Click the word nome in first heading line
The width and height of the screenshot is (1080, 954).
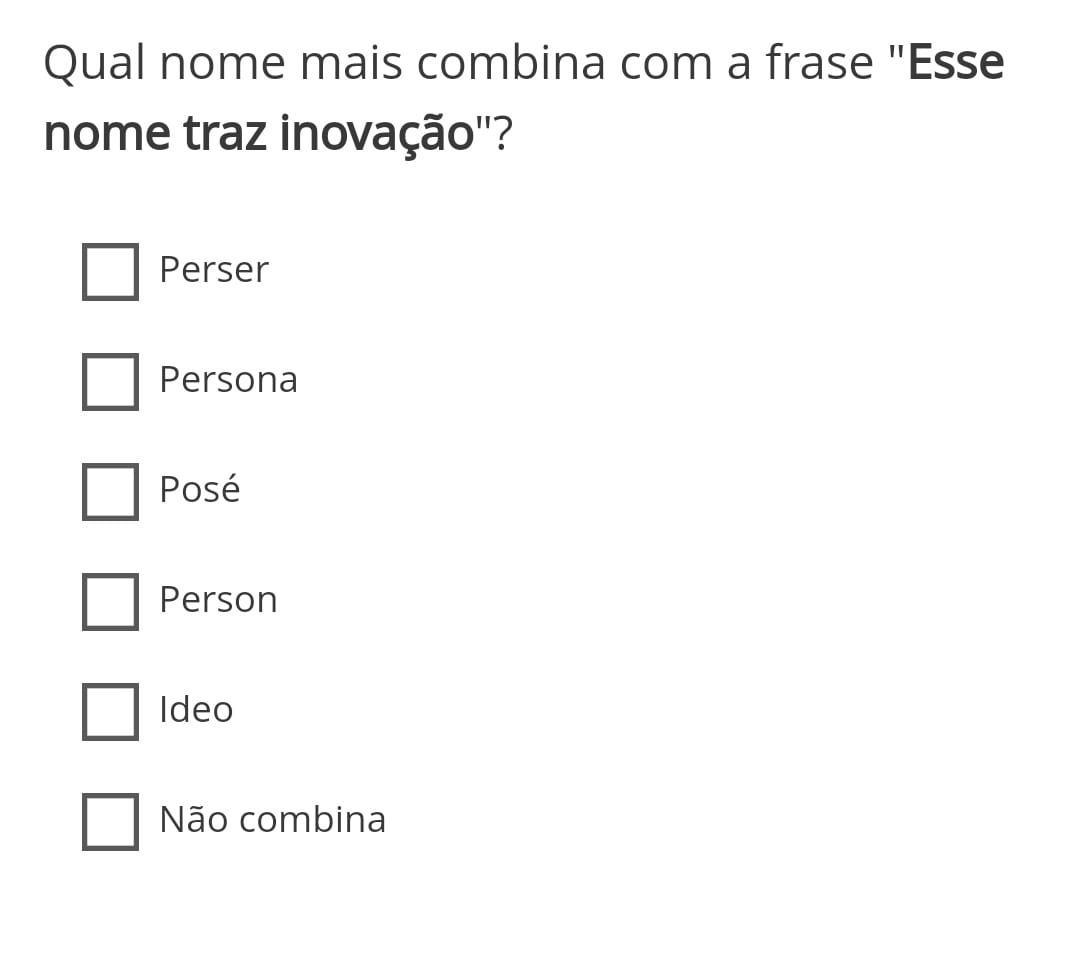222,63
